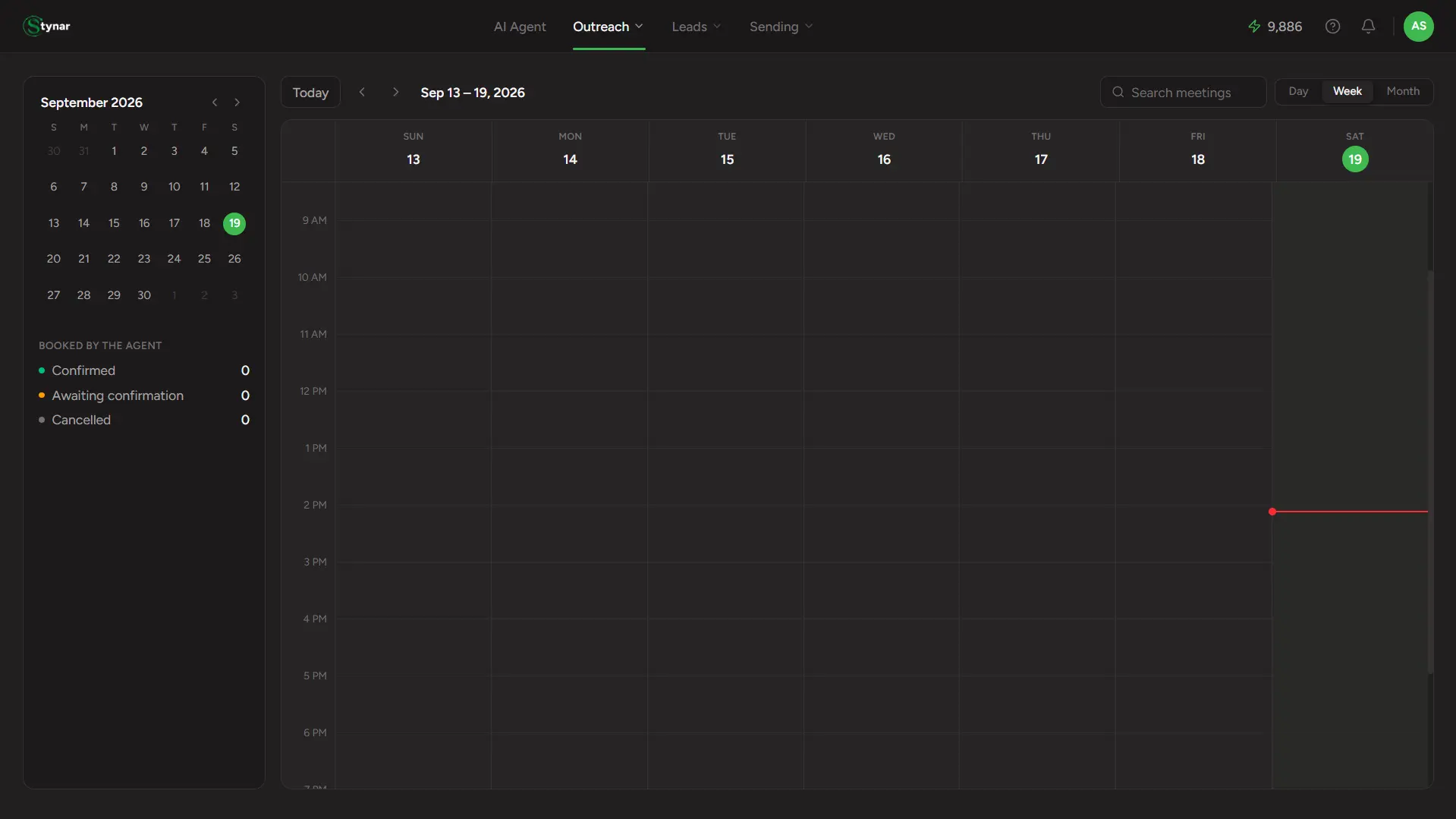Switch to Month view
1456x819 pixels.
1403,91
